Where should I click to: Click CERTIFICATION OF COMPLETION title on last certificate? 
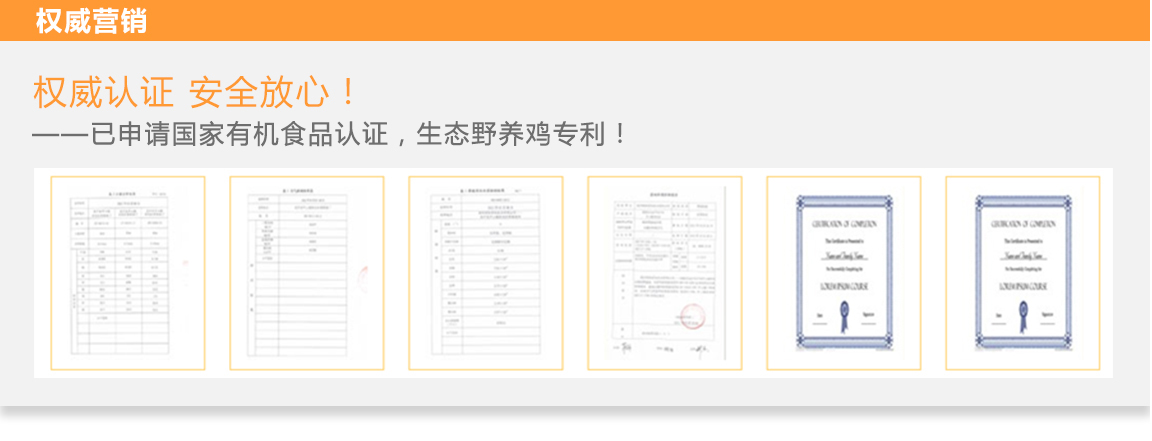coord(1023,224)
